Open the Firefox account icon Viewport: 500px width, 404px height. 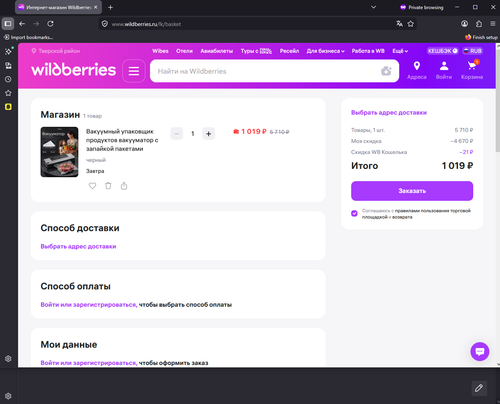click(x=464, y=24)
